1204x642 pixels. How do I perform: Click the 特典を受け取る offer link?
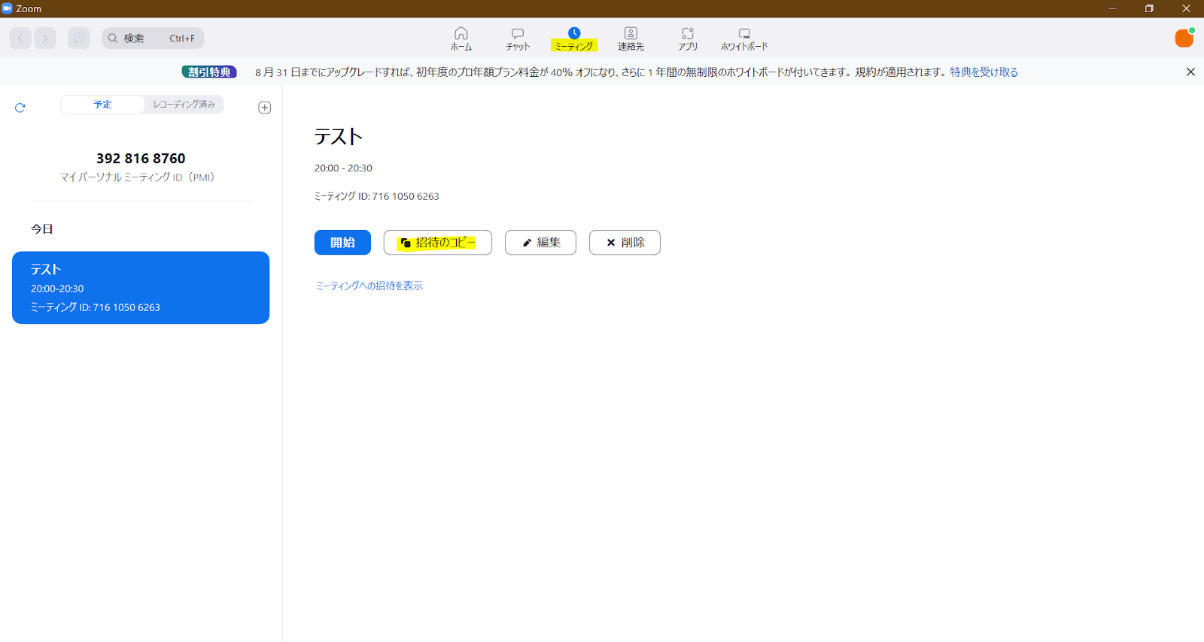[x=984, y=72]
